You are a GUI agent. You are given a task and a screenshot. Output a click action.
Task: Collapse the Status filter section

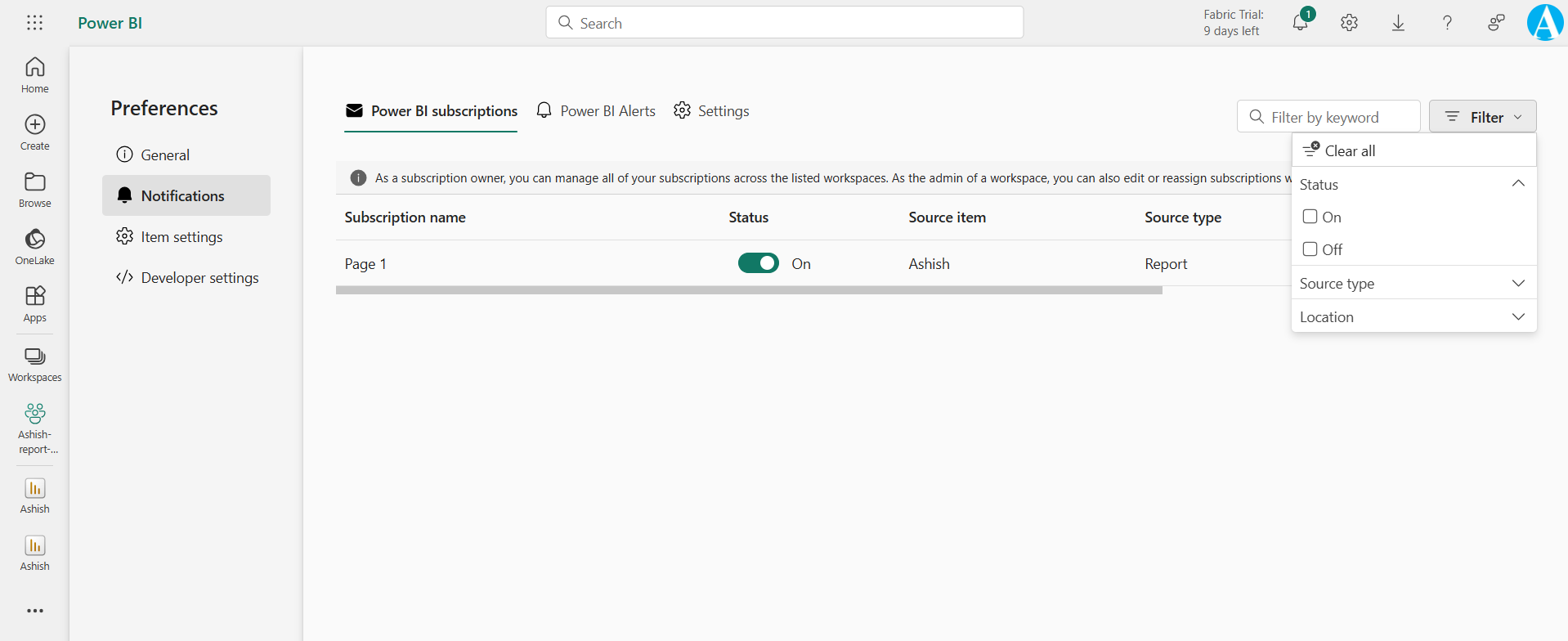click(1517, 184)
